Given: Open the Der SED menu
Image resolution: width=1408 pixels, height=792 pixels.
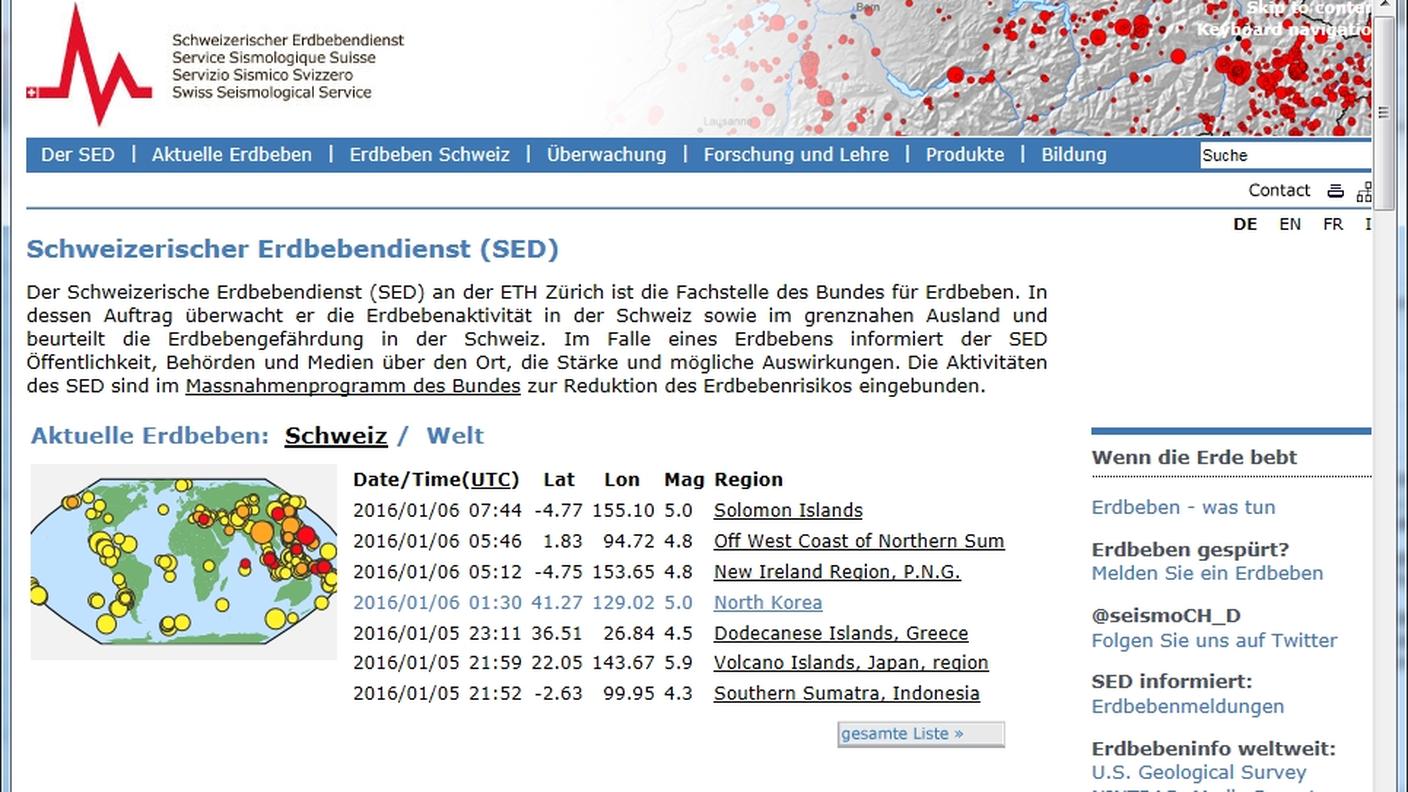Looking at the screenshot, I should tap(78, 155).
